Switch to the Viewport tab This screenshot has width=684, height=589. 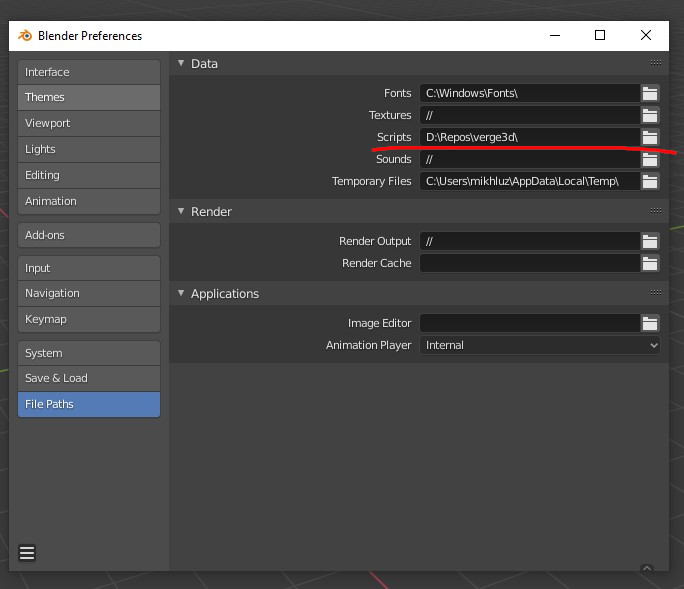[89, 123]
